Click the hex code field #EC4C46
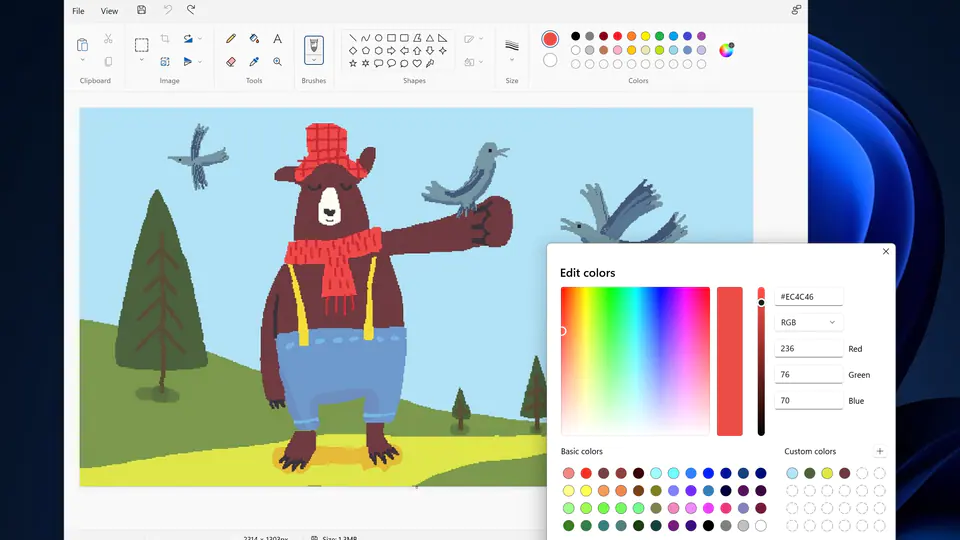The width and height of the screenshot is (960, 540). pyautogui.click(x=808, y=296)
